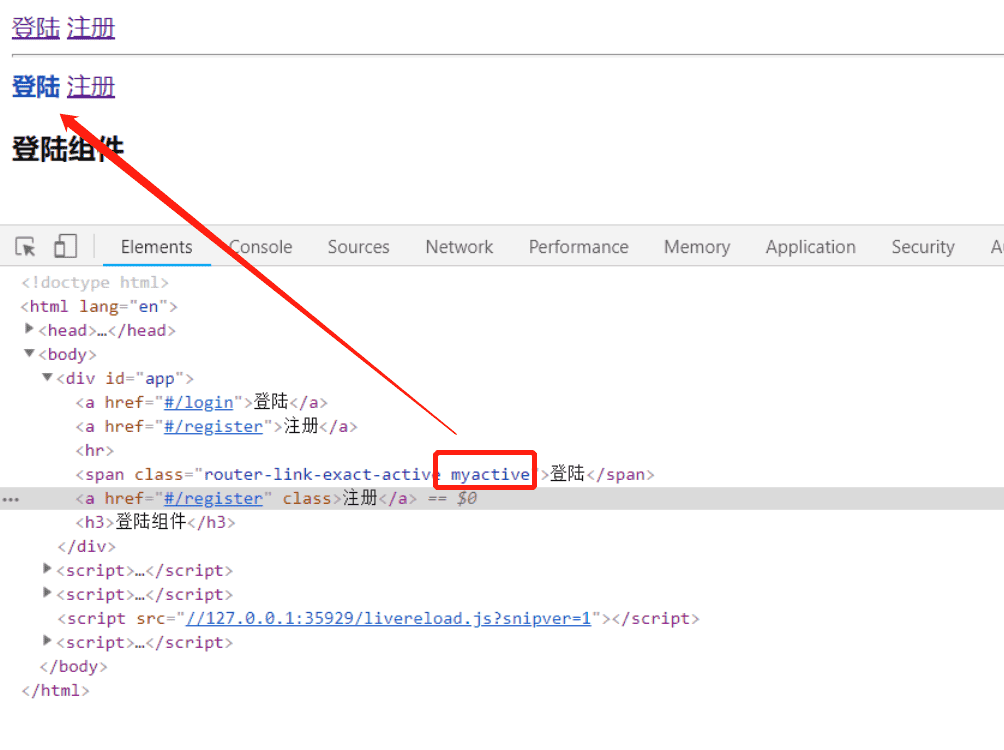Click the empty class attribute on highlighted row
The height and width of the screenshot is (750, 1004).
click(x=307, y=498)
